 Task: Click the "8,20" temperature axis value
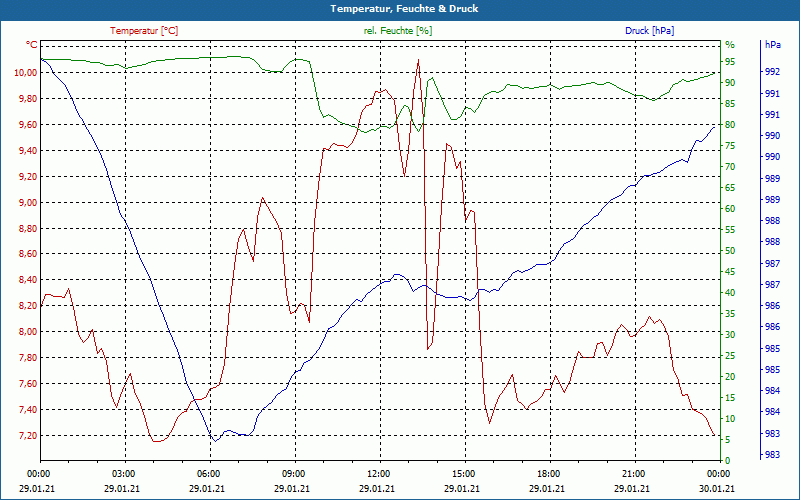click(28, 306)
